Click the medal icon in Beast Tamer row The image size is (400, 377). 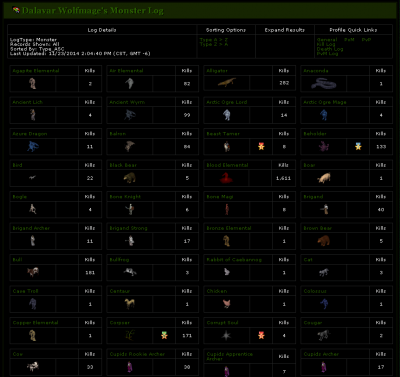click(x=261, y=146)
